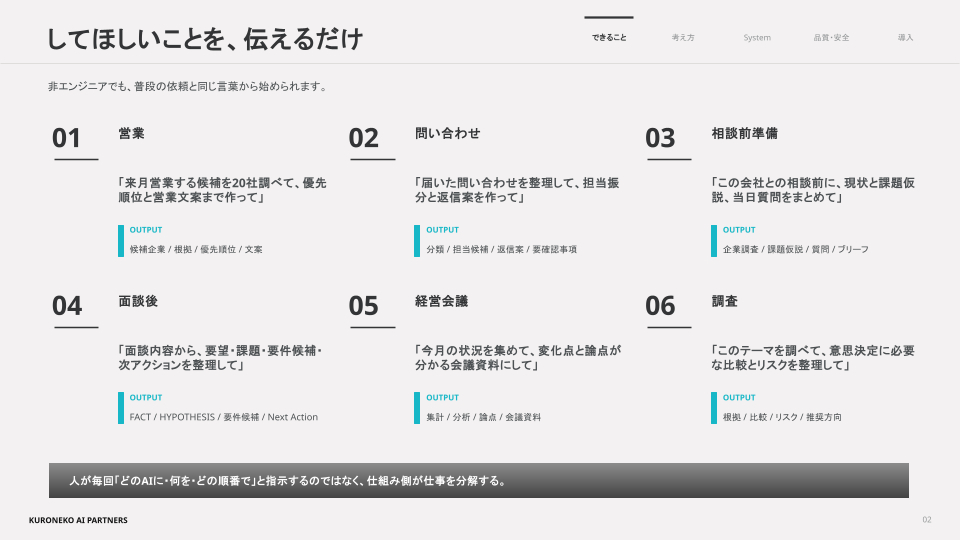Go to the 品質・安全 tab
The width and height of the screenshot is (960, 540).
pyautogui.click(x=831, y=37)
